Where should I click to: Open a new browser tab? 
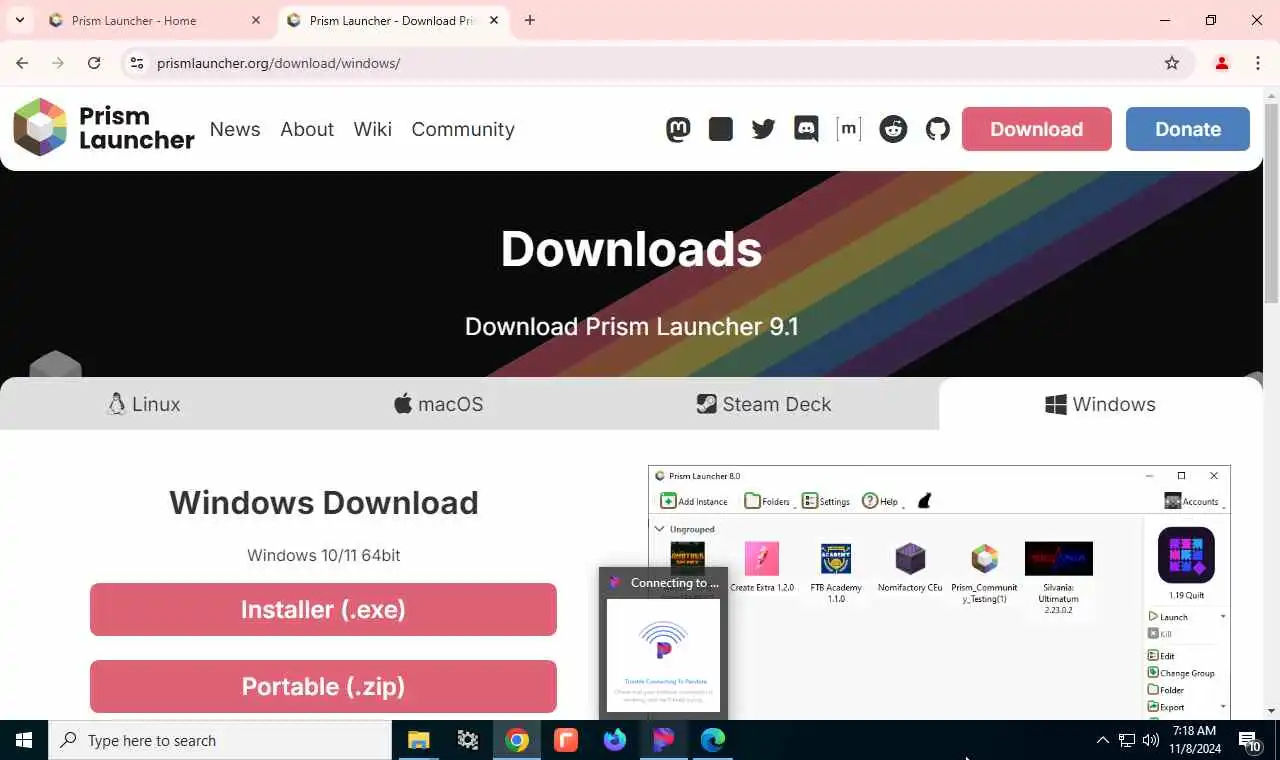pyautogui.click(x=530, y=20)
